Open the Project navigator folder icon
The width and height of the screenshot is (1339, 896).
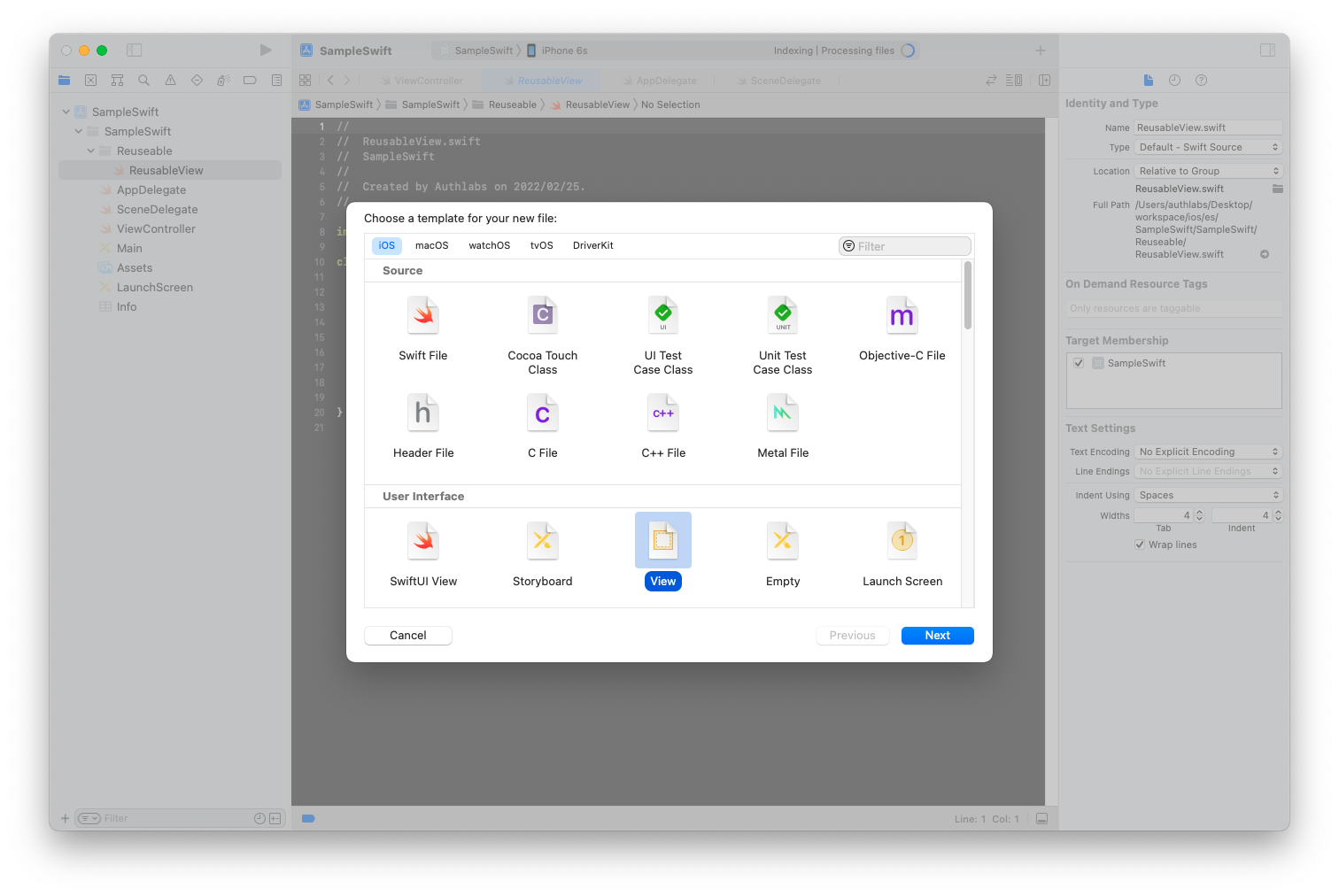[65, 81]
